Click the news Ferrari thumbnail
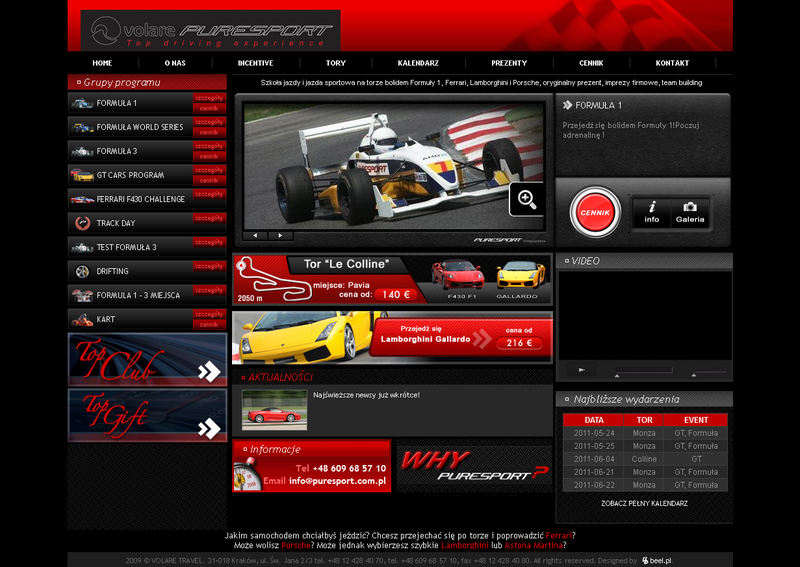The image size is (800, 567). point(274,410)
